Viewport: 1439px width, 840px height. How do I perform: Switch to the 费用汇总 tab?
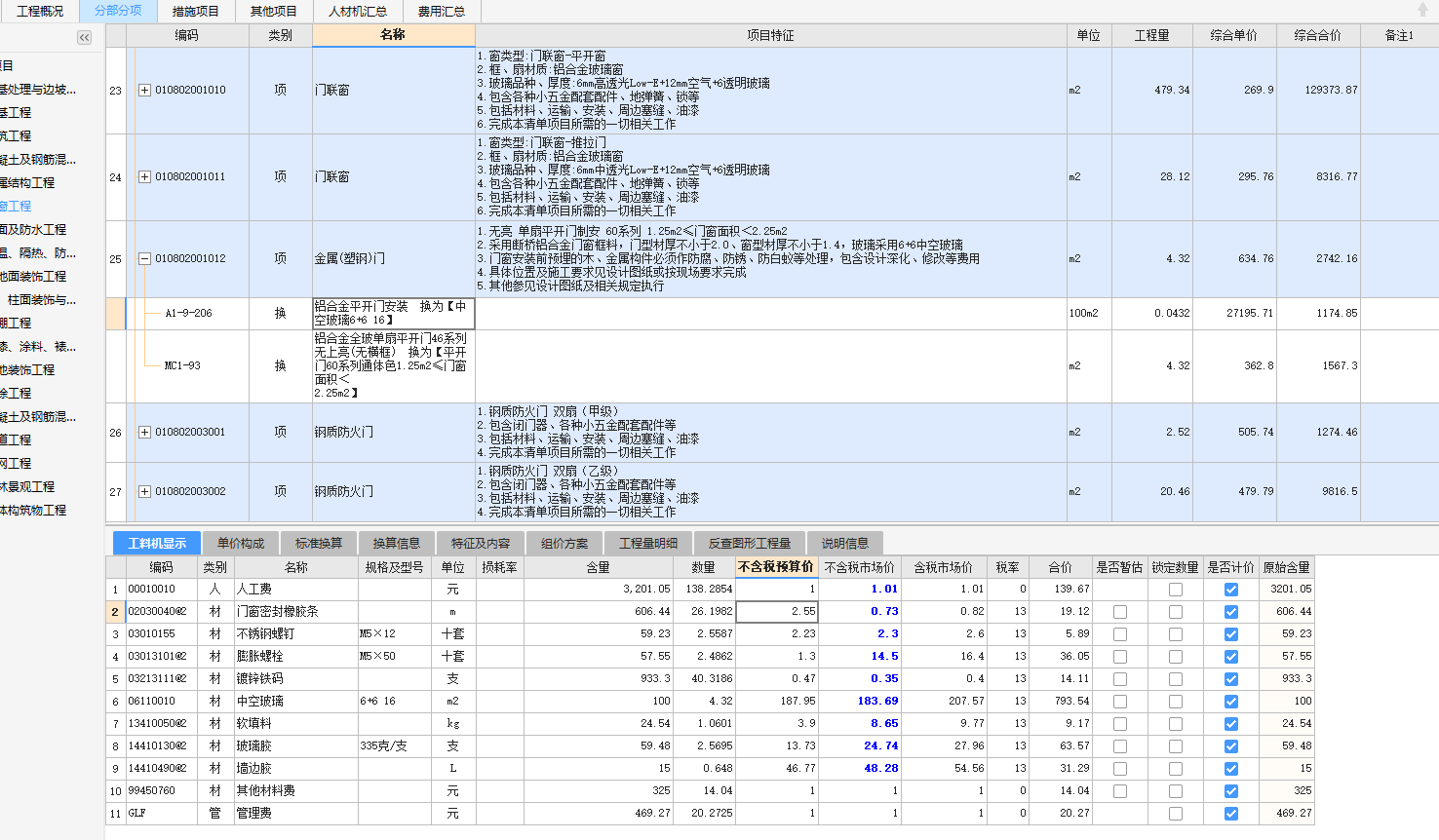tap(442, 11)
